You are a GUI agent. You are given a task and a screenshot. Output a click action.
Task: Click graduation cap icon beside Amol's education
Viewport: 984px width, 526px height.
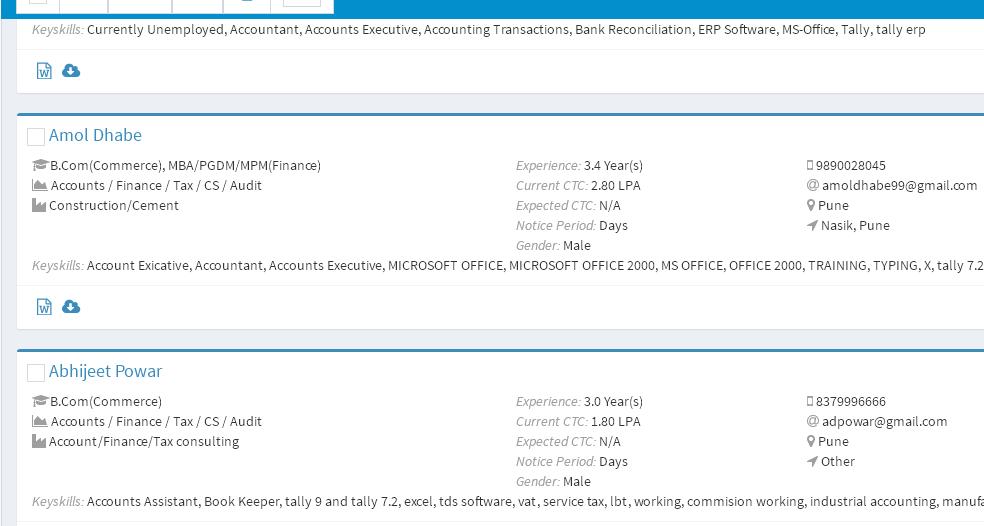(40, 165)
